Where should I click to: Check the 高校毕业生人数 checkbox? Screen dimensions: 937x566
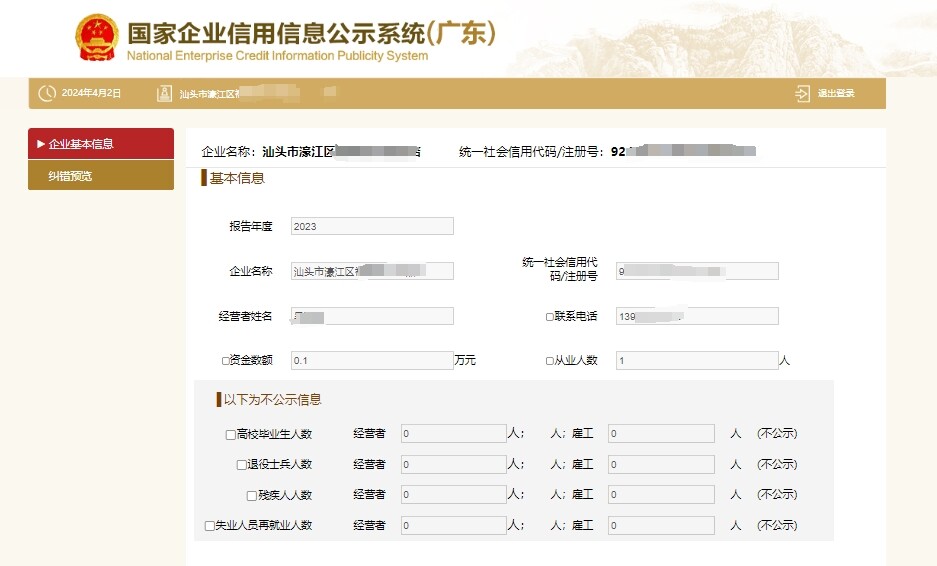tap(231, 435)
